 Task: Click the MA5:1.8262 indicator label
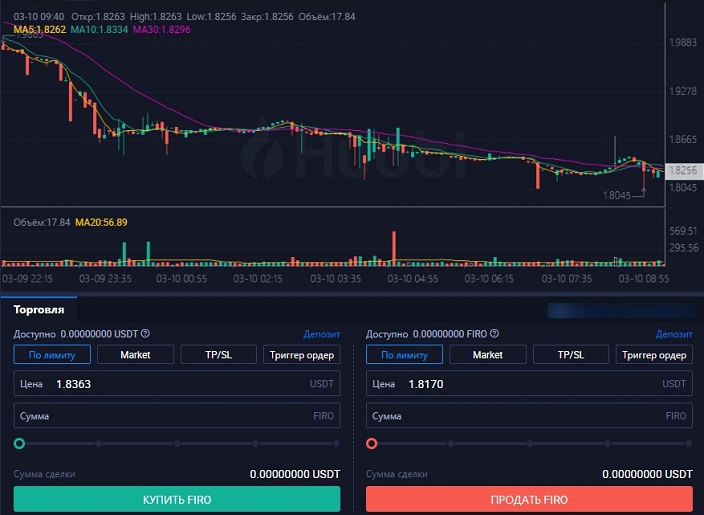(x=40, y=30)
